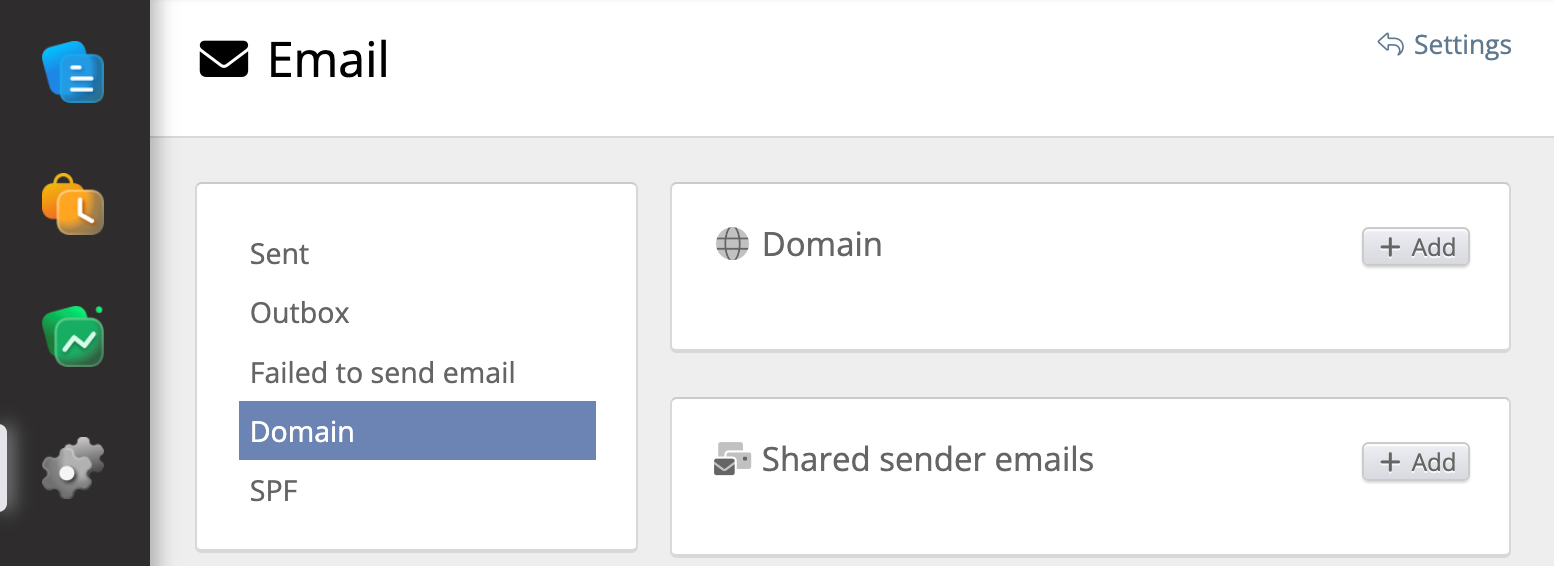1554x566 pixels.
Task: Open the blue document app in sidebar
Action: [73, 72]
